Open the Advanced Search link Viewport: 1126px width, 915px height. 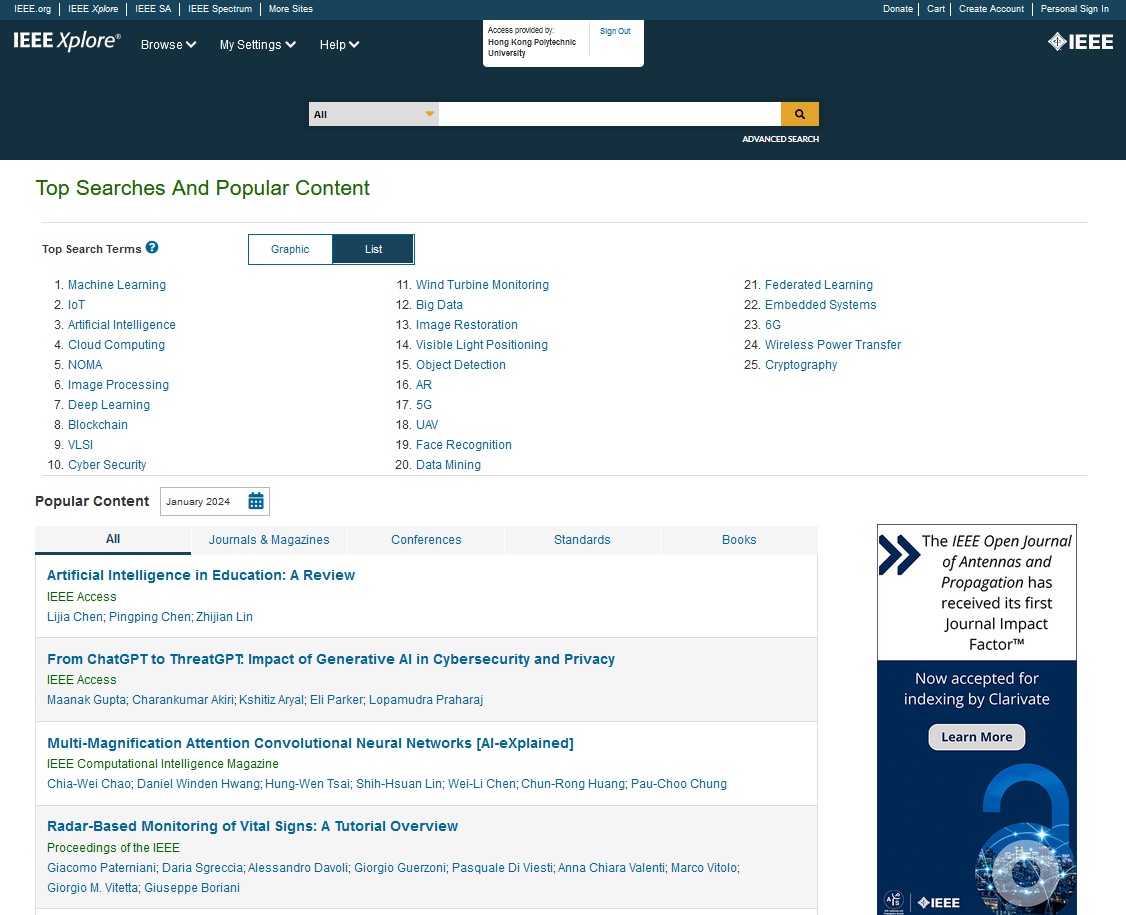pyautogui.click(x=781, y=139)
